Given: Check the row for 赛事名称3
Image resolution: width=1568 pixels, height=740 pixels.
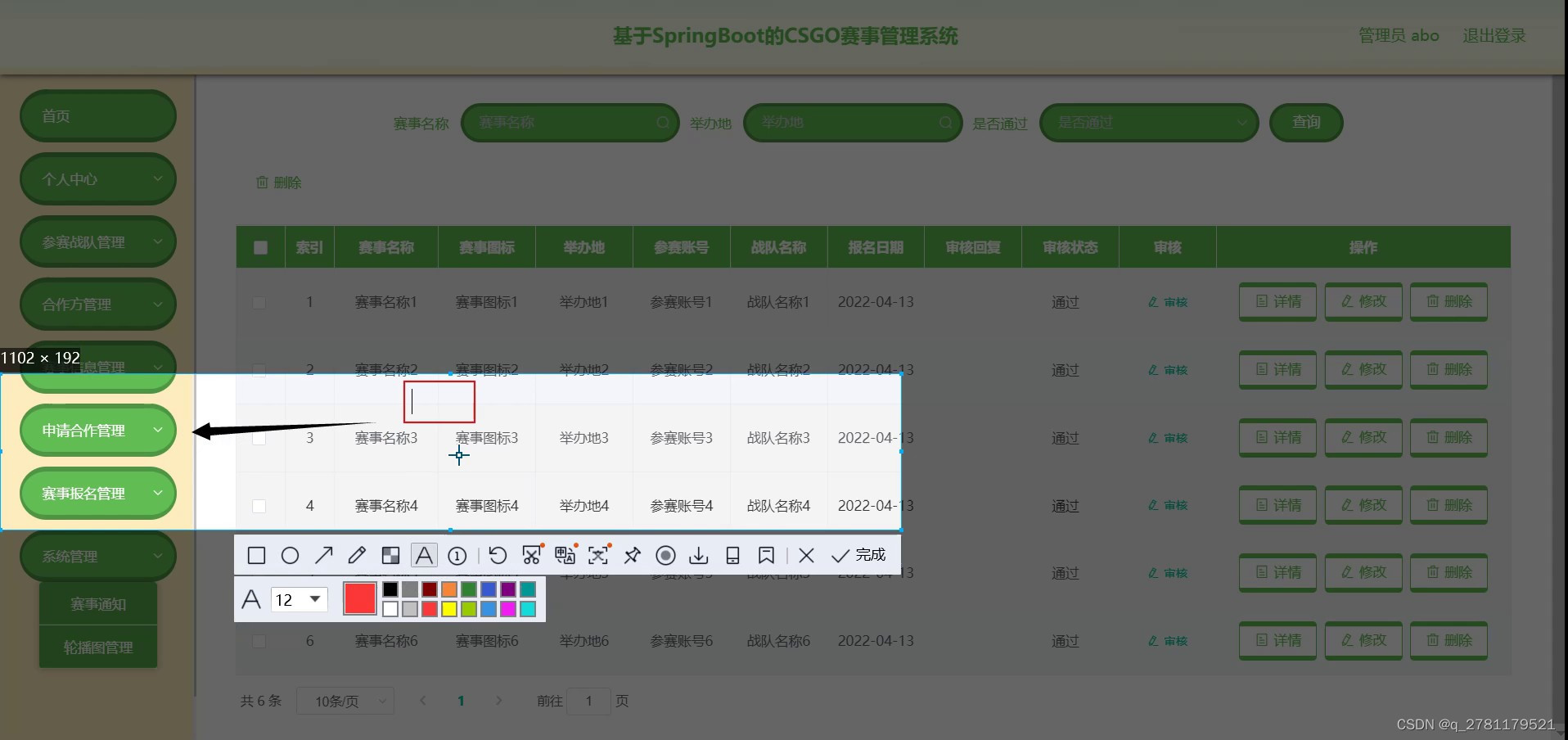Looking at the screenshot, I should click(259, 438).
